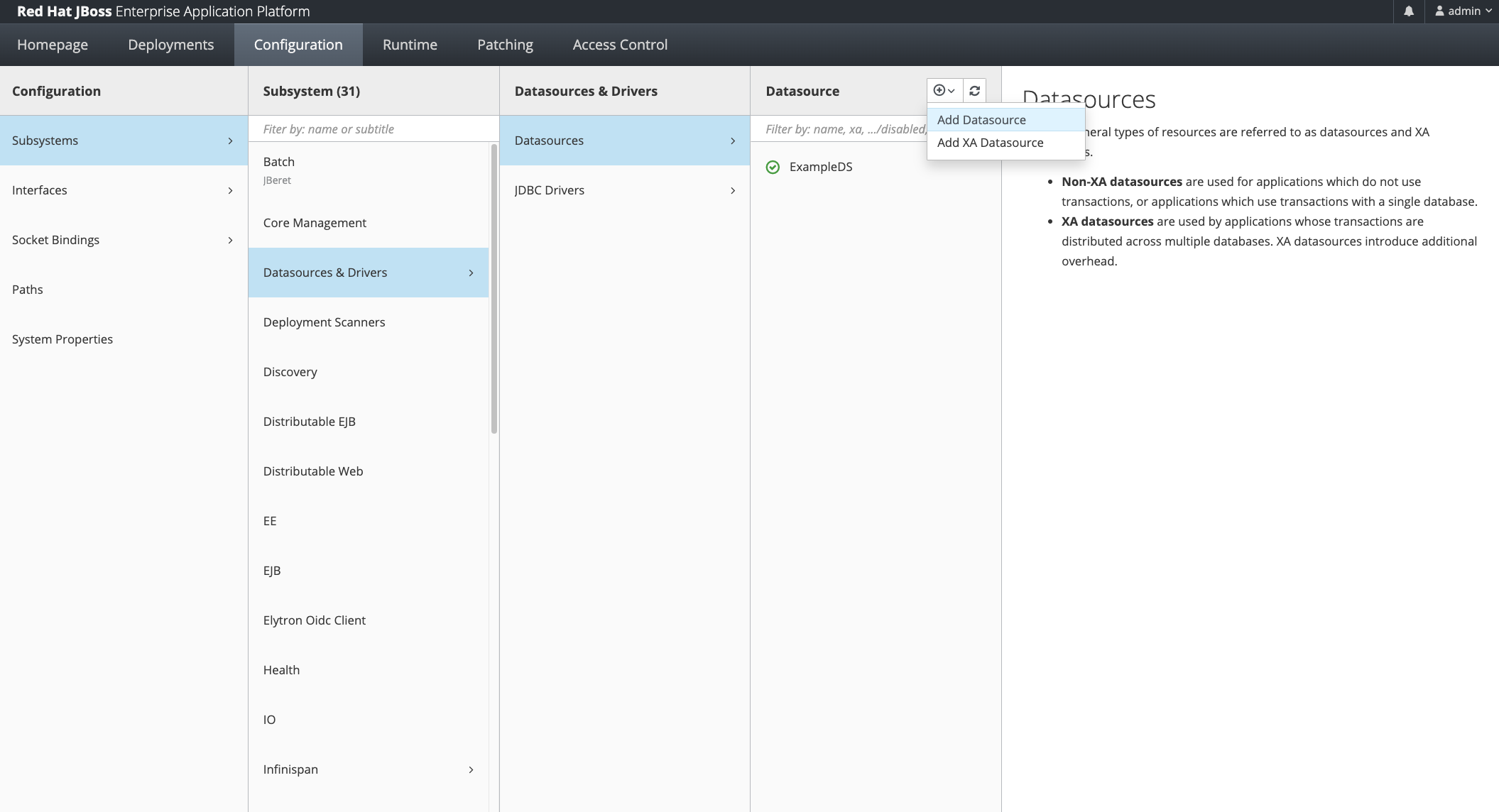Screen dimensions: 1499x812
Task: Choose Add XA Datasource menu entry
Action: (990, 143)
